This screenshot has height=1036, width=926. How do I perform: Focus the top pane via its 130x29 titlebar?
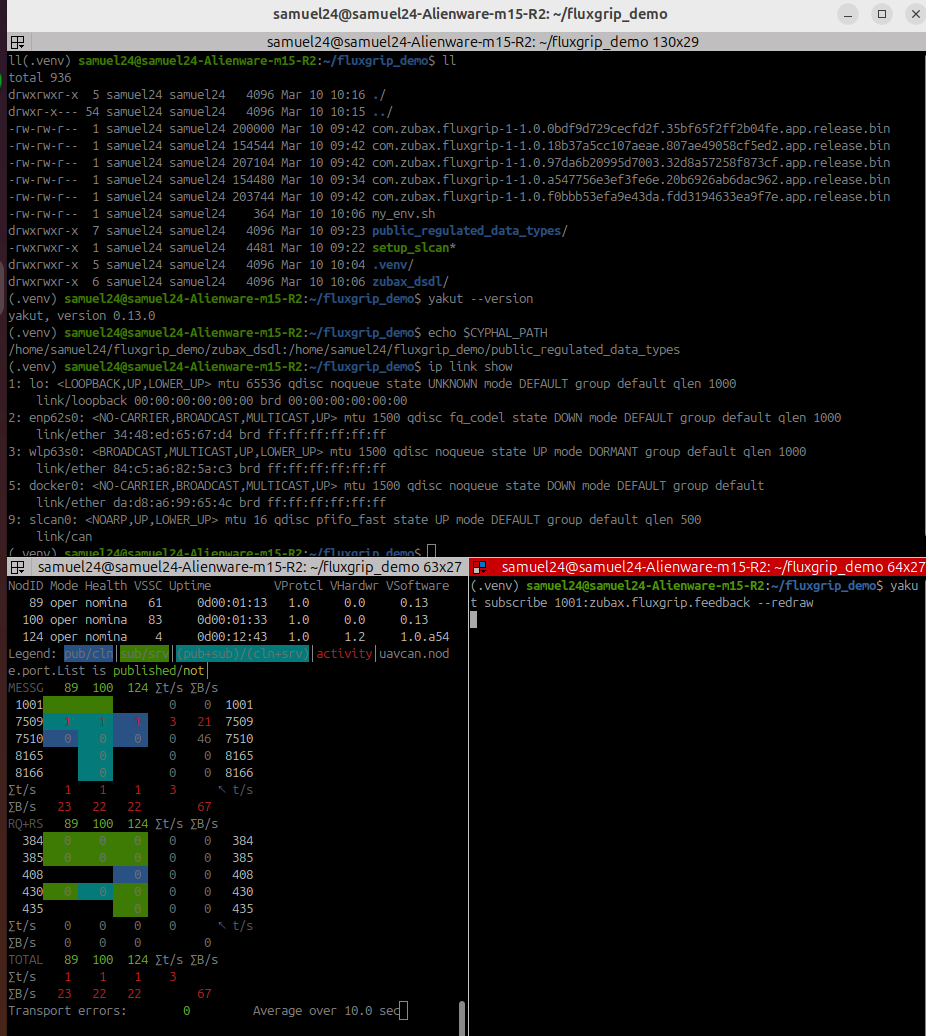pos(468,42)
